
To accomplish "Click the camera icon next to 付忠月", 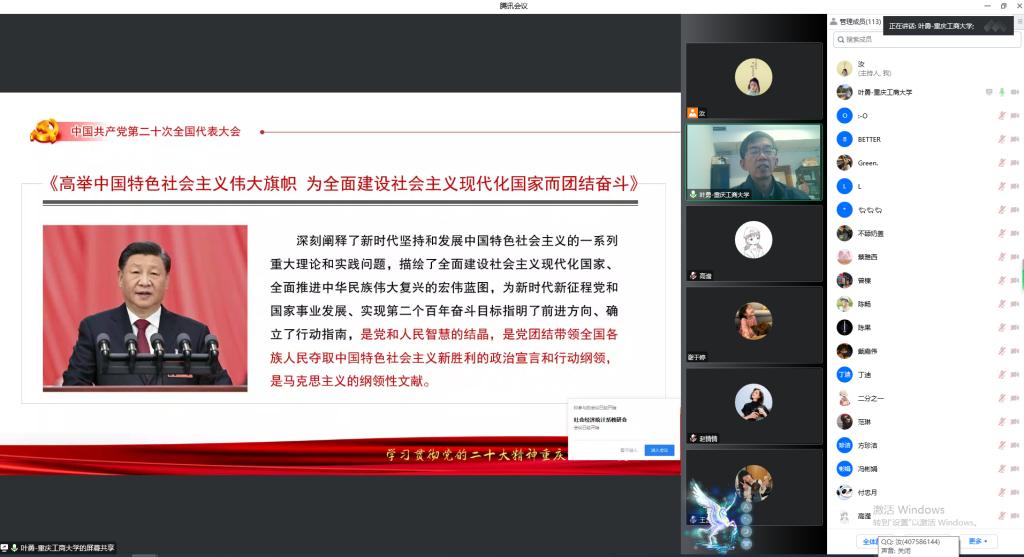I will (1014, 492).
